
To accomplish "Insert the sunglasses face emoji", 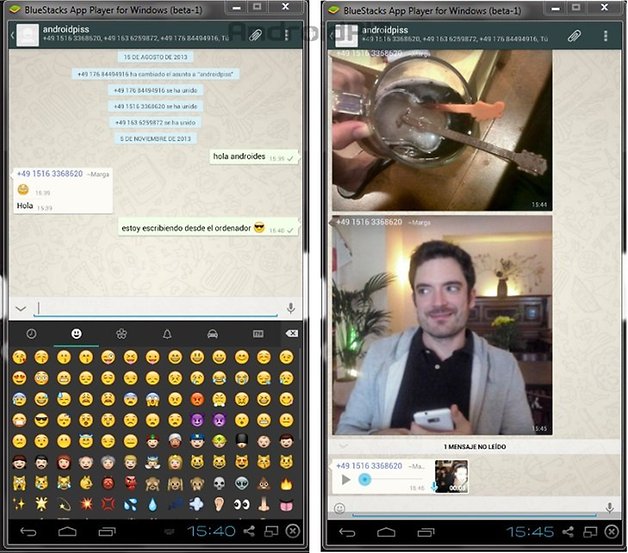I will 41,420.
